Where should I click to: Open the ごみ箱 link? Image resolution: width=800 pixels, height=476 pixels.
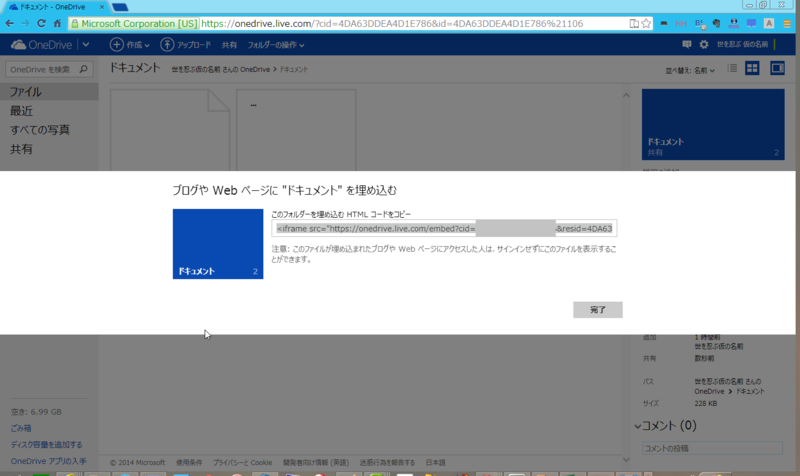tap(21, 428)
